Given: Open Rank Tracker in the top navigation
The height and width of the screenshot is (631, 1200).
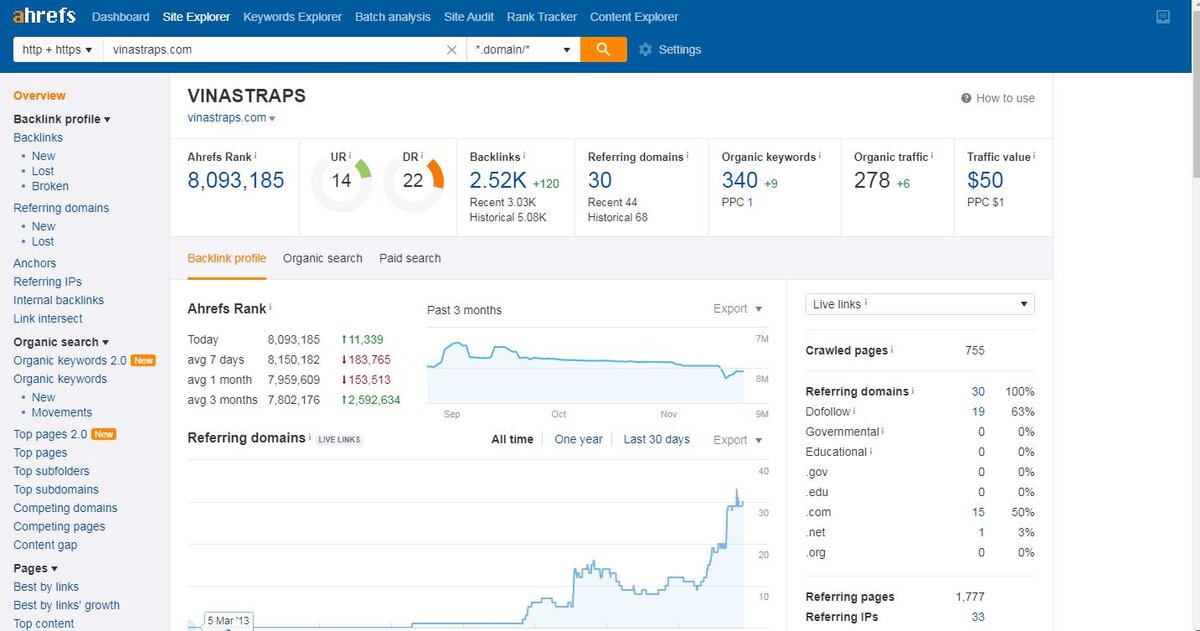Looking at the screenshot, I should (542, 17).
